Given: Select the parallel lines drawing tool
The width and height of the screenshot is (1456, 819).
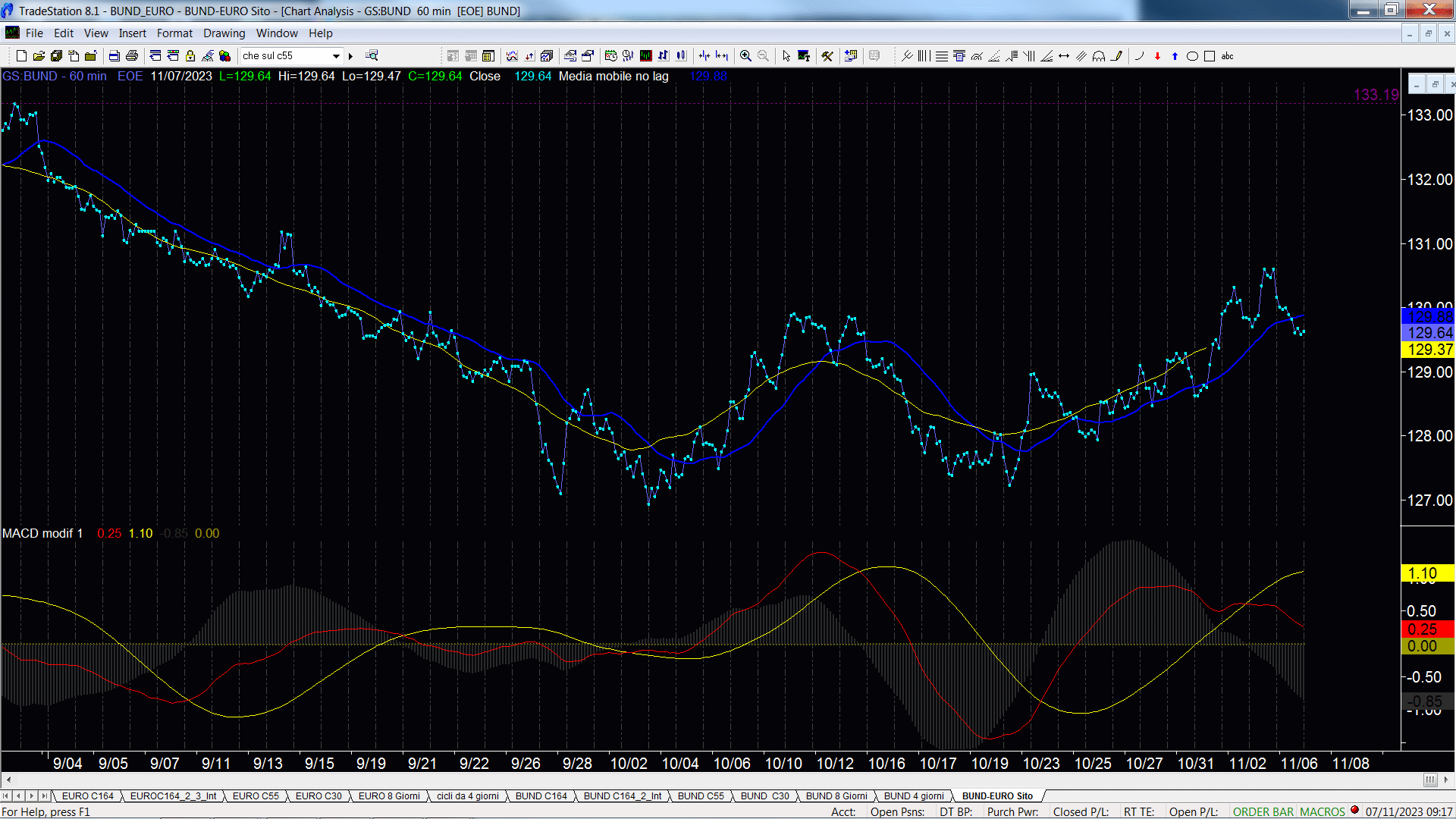Looking at the screenshot, I should click(1081, 56).
